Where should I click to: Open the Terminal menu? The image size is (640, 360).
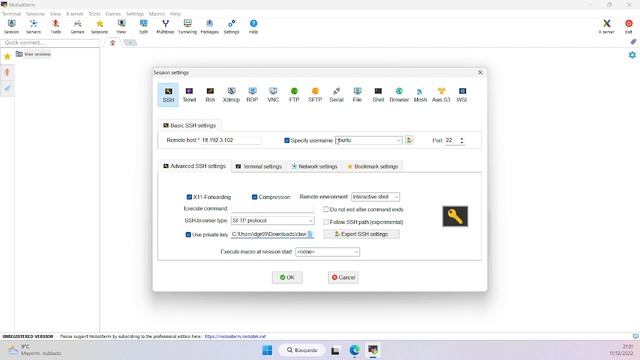[11, 13]
